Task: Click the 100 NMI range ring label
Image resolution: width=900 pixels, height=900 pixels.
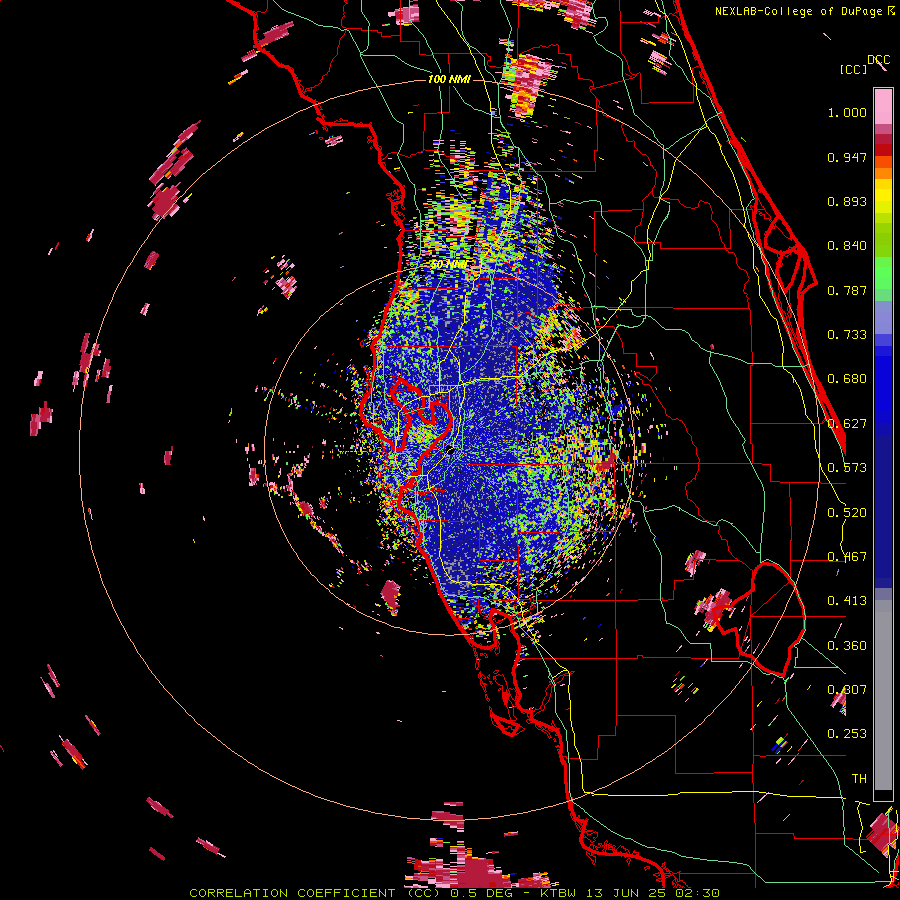Action: pyautogui.click(x=449, y=79)
